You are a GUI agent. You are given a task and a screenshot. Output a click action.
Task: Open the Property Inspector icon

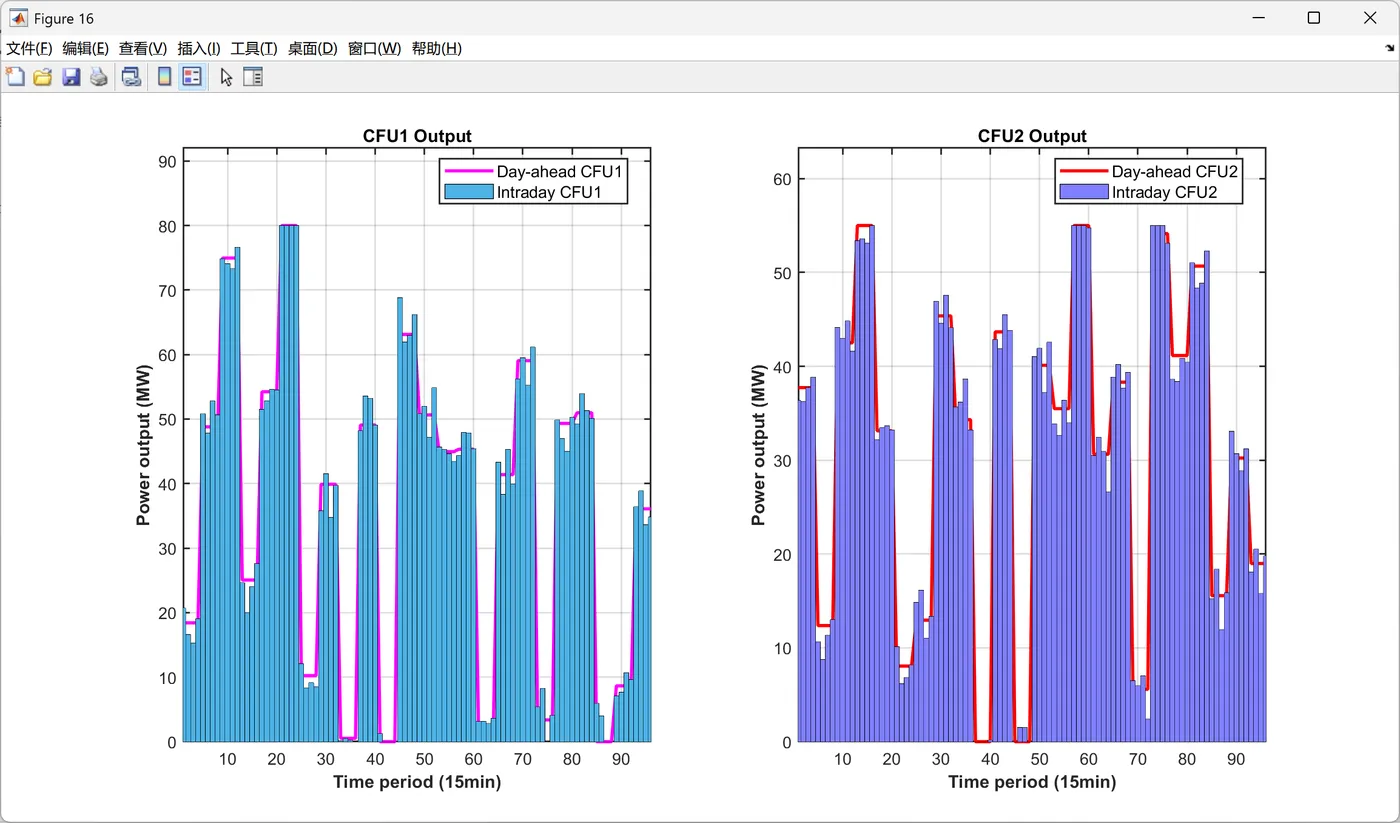tap(253, 77)
